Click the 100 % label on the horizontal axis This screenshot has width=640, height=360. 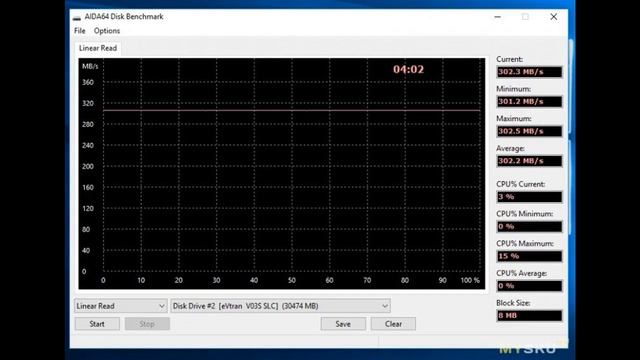[470, 280]
